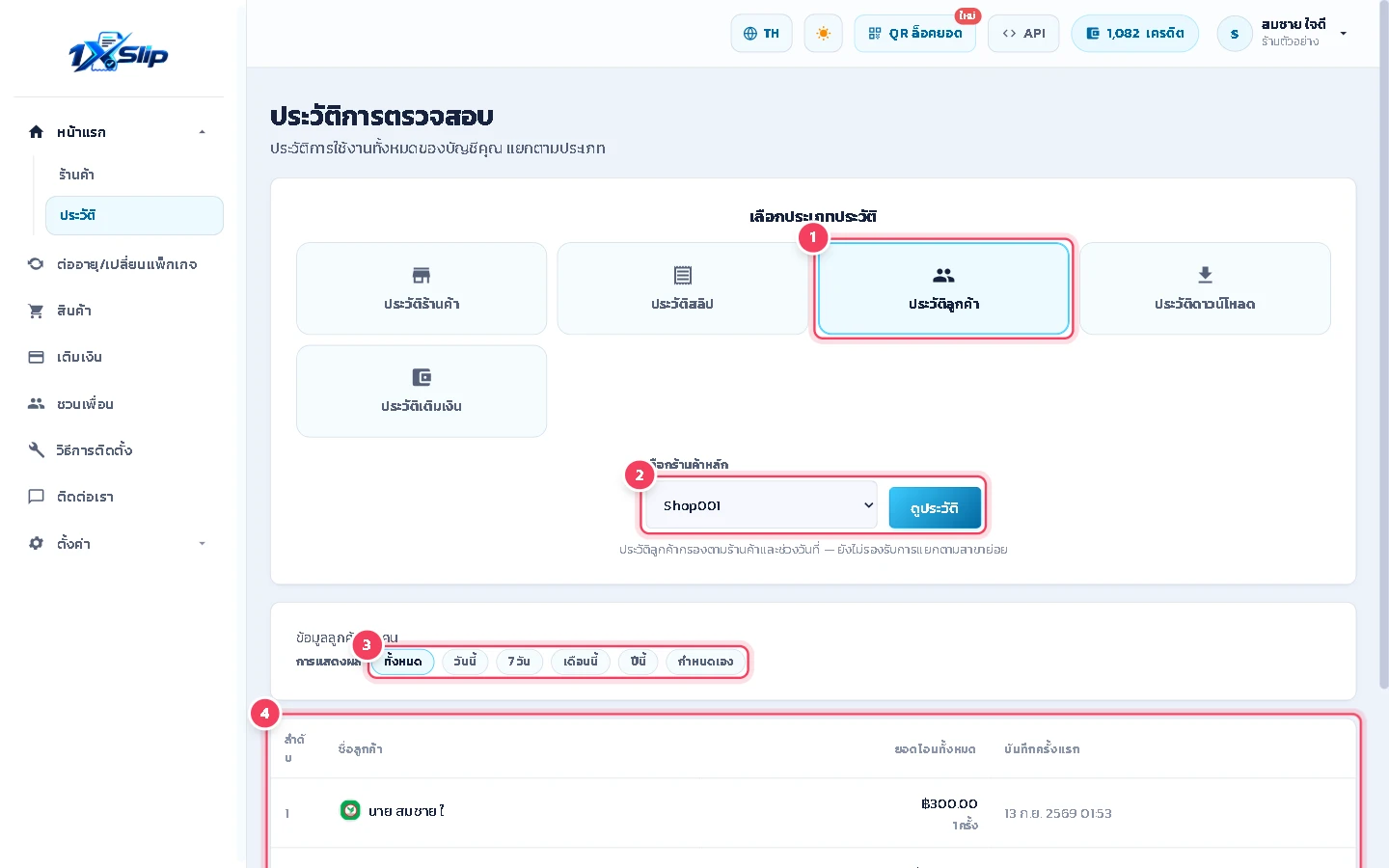Collapse the หน้าแรก sidebar section arrow
The height and width of the screenshot is (868, 1389).
click(x=202, y=132)
